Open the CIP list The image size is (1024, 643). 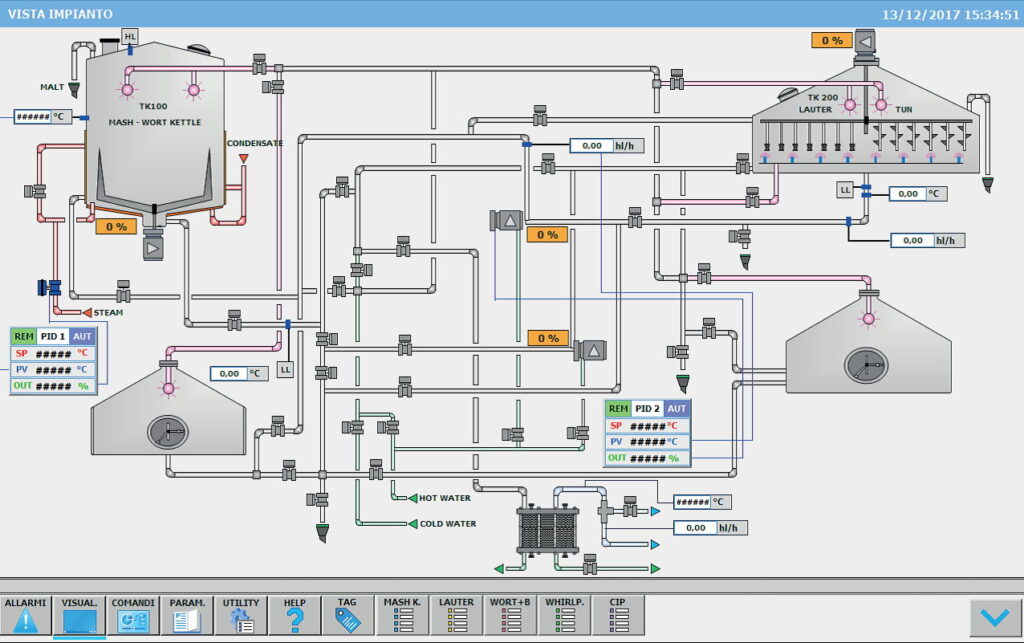tap(618, 615)
